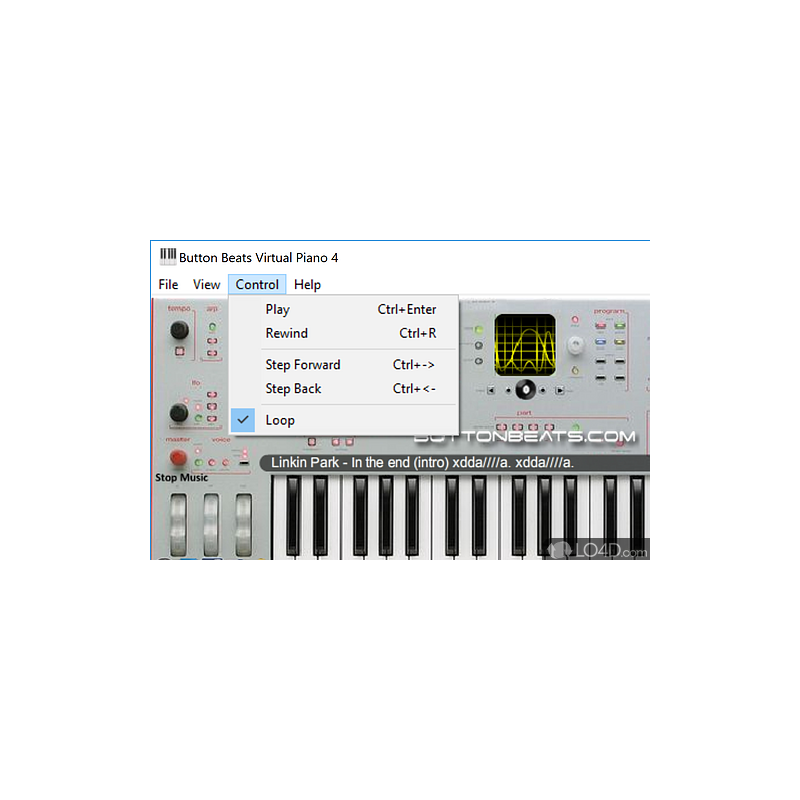Click the green program button

click(x=619, y=326)
